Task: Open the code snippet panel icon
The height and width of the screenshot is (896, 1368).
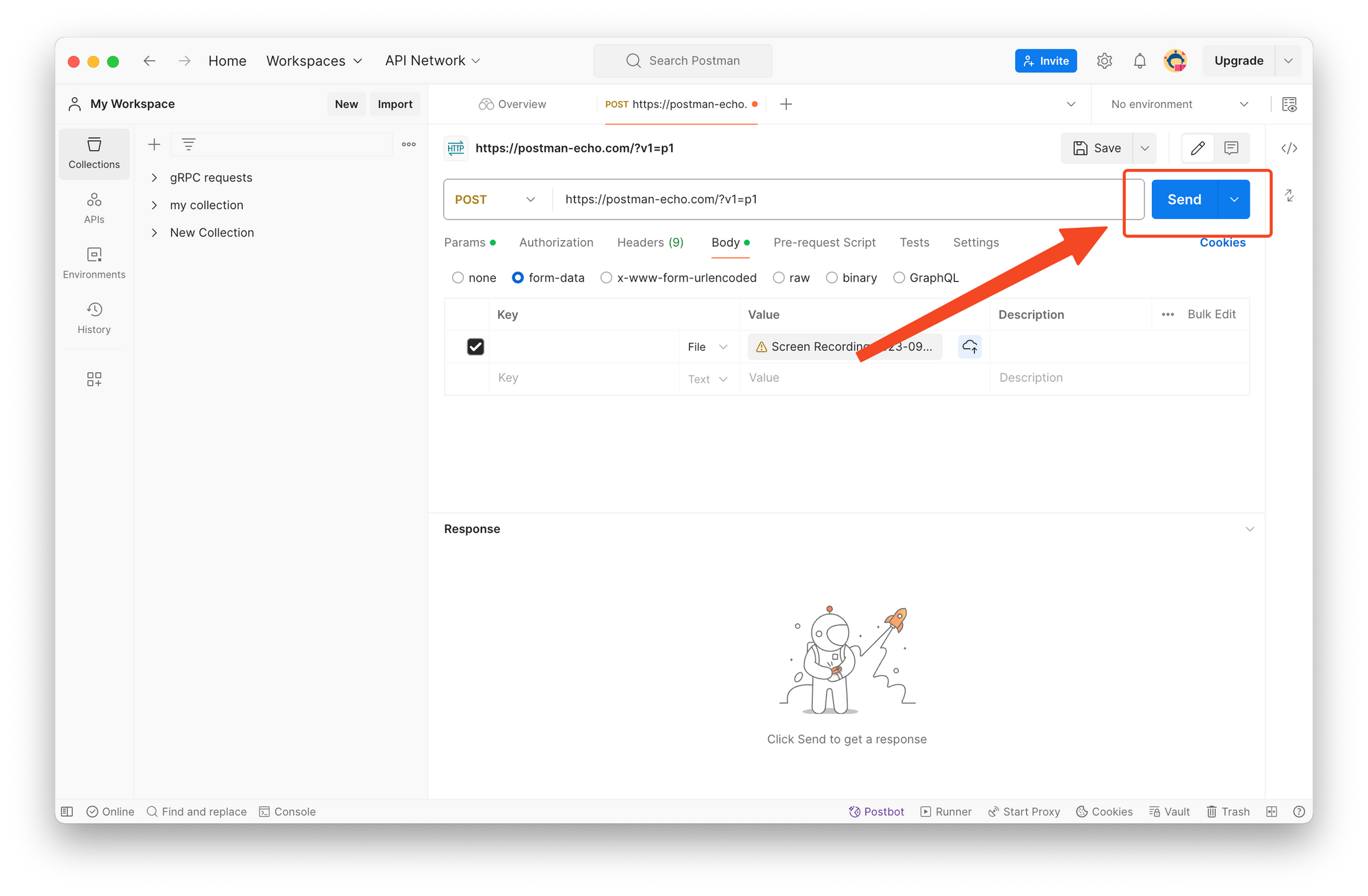Action: pyautogui.click(x=1289, y=148)
